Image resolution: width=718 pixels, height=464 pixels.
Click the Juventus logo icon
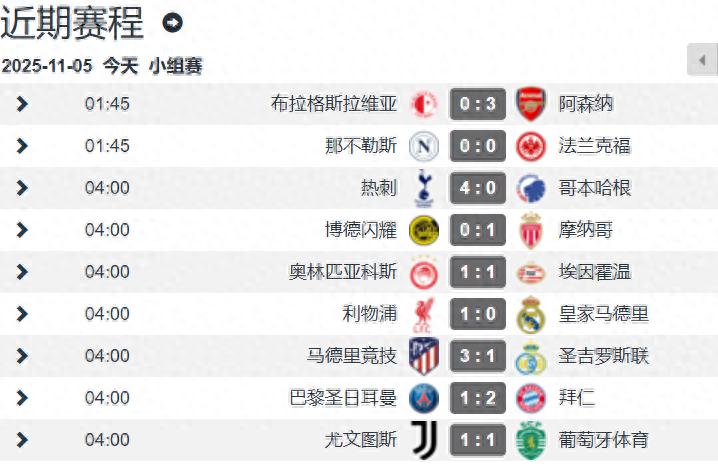424,440
